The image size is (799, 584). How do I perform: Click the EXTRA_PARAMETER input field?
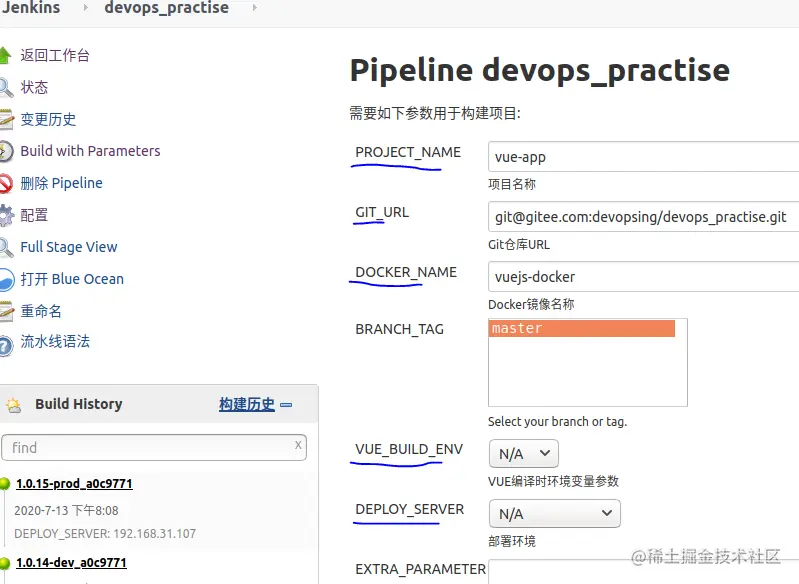643,572
